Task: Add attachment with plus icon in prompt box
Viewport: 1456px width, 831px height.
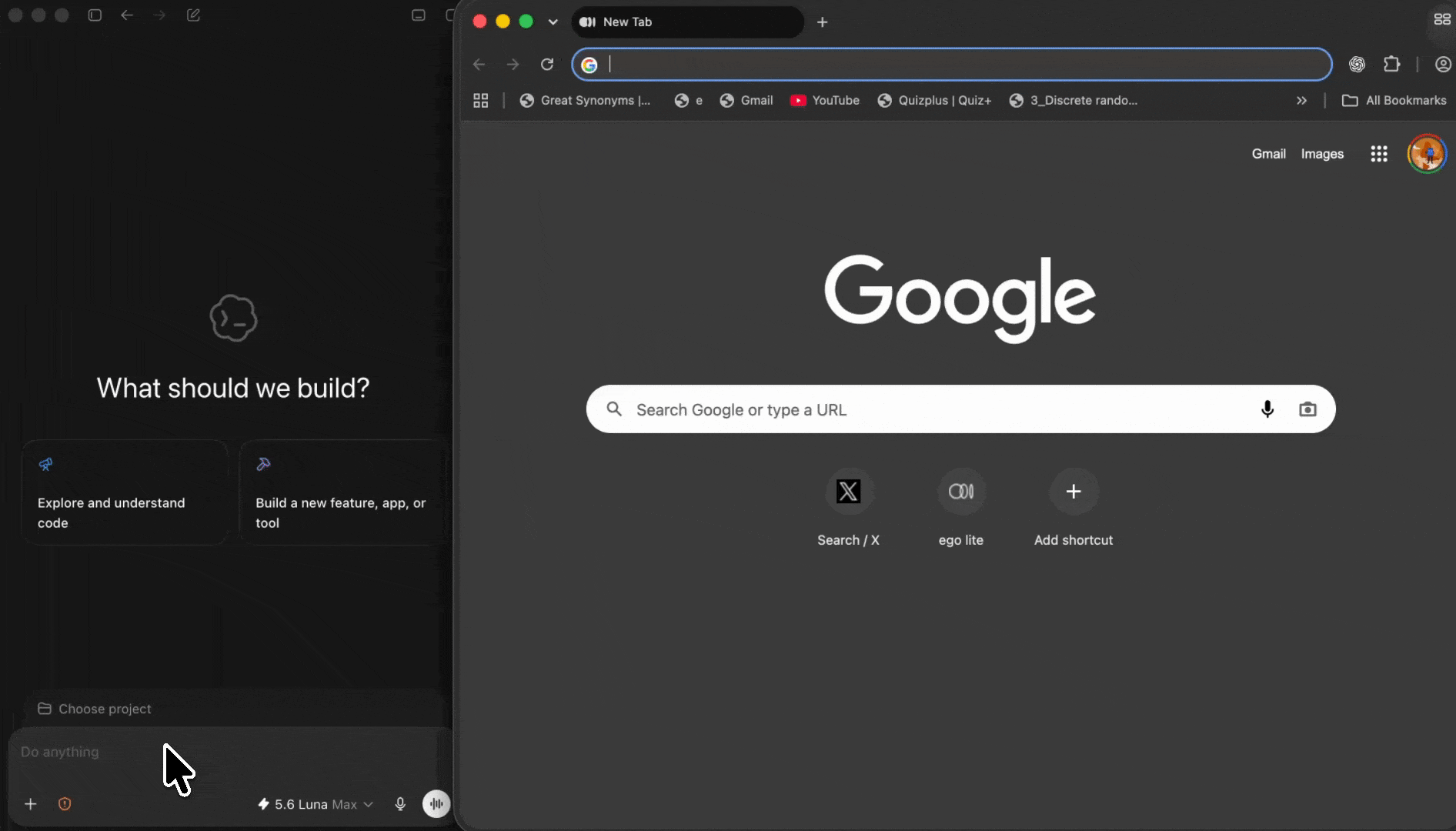Action: 31,804
